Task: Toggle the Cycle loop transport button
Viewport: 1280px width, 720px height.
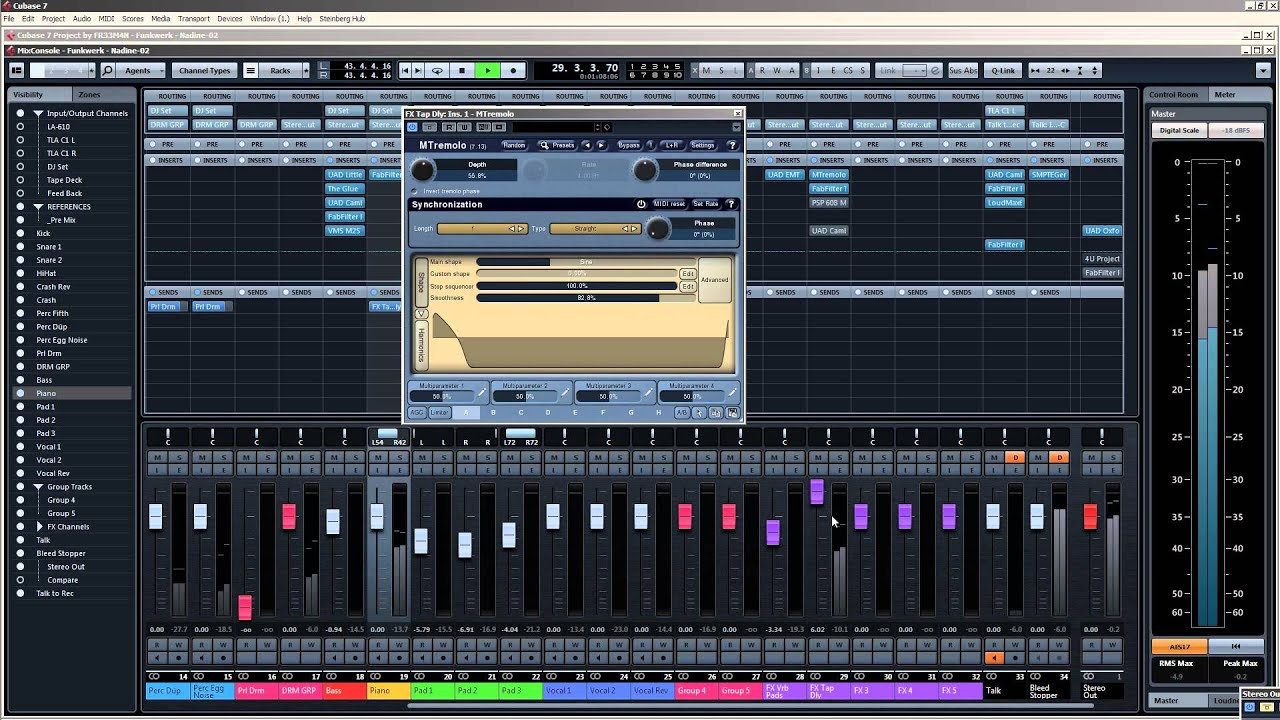Action: coord(437,70)
